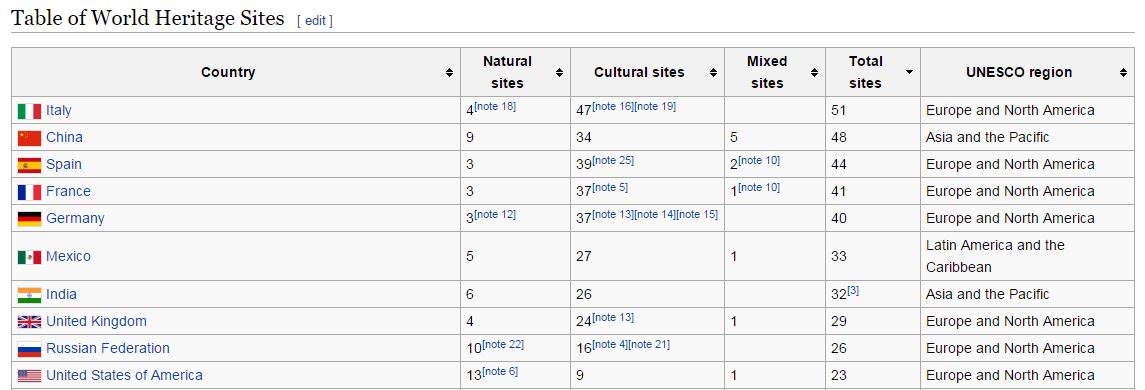
Task: Open note 16 in Italy's cultural sites
Action: (x=613, y=107)
